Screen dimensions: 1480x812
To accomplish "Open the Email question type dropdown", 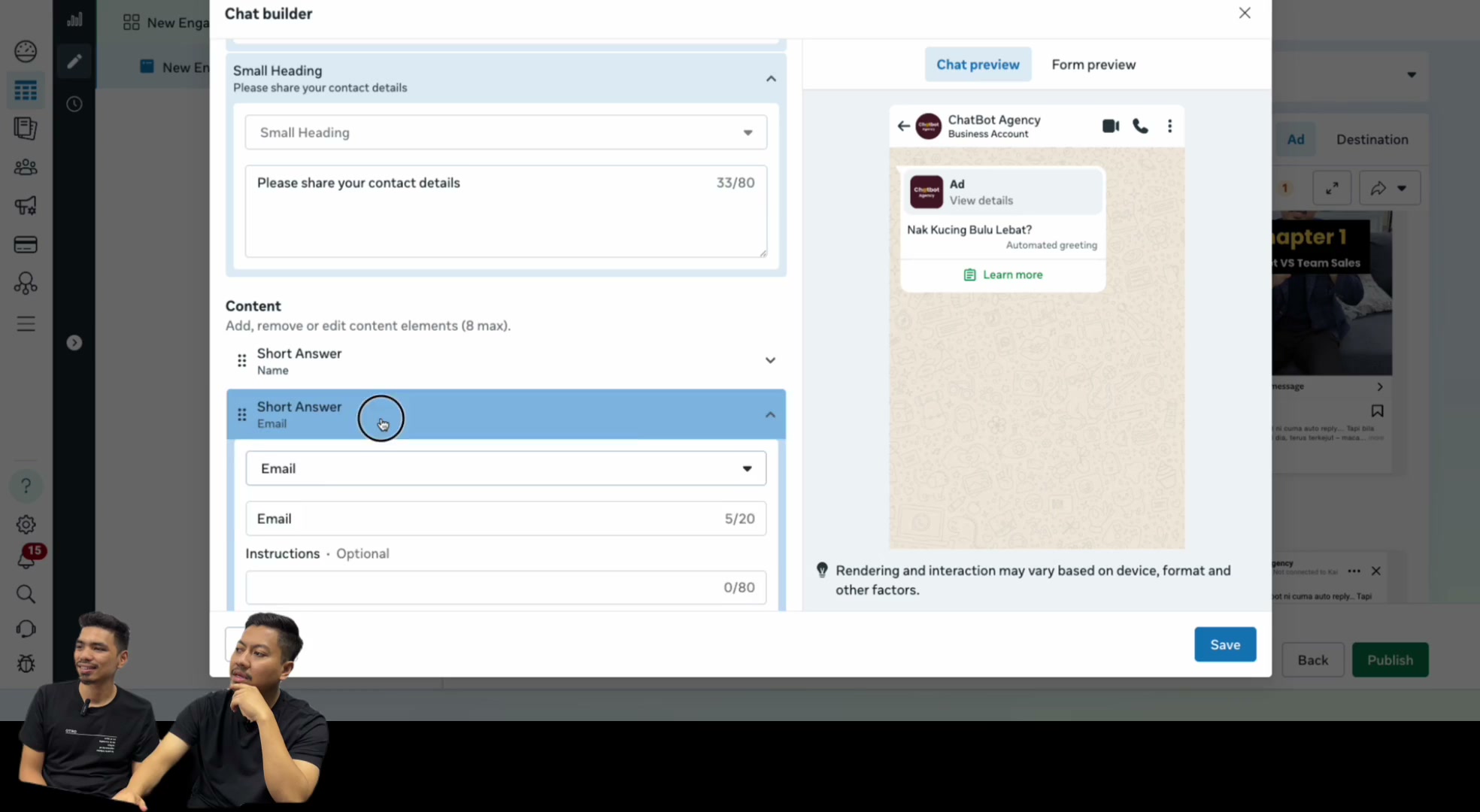I will [506, 468].
